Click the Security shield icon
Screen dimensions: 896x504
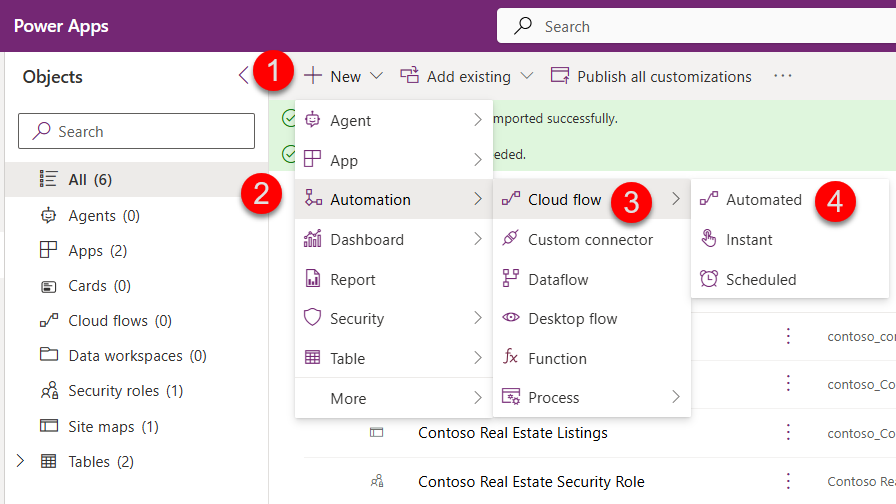click(313, 319)
